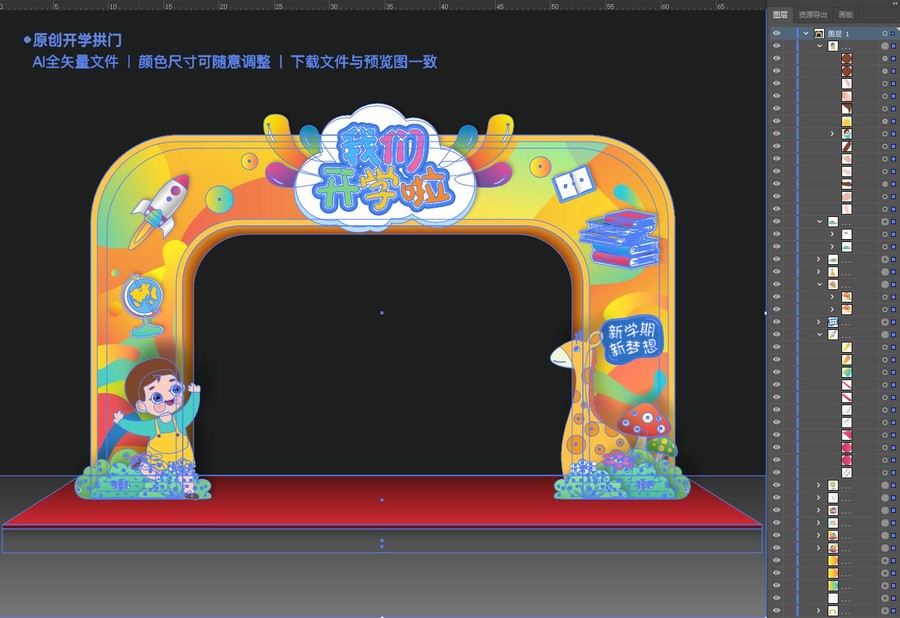This screenshot has height=618, width=900.
Task: Click the stacked books group thumbnail
Action: pyautogui.click(x=833, y=510)
